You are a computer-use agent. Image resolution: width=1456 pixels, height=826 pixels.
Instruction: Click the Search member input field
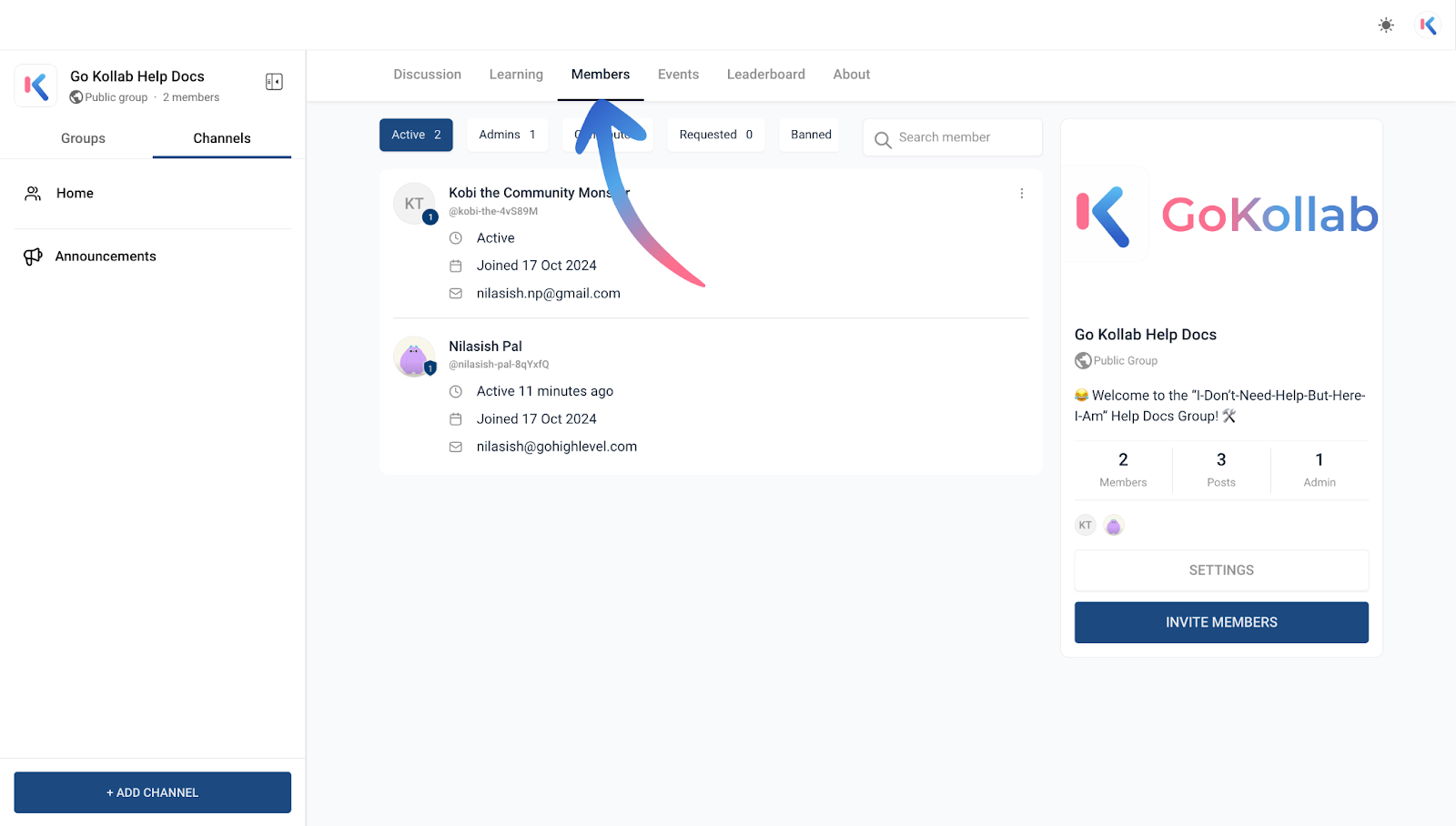pyautogui.click(x=952, y=137)
